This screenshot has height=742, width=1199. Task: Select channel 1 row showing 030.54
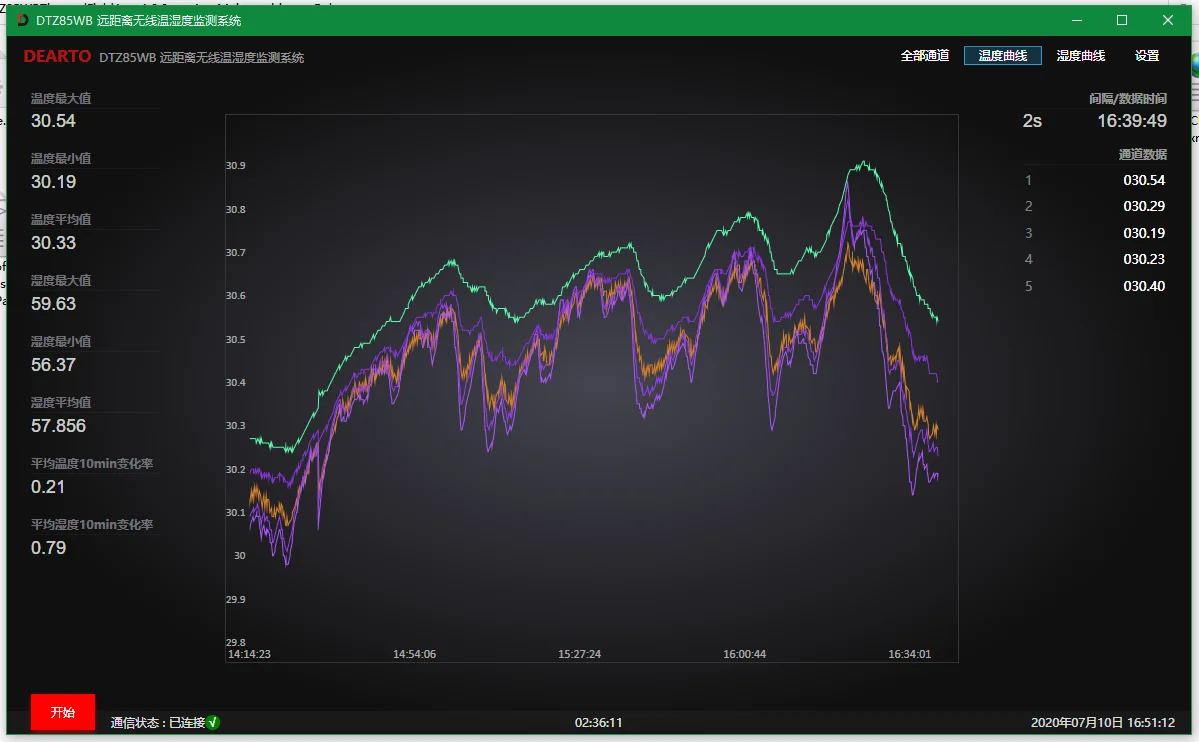point(1095,181)
